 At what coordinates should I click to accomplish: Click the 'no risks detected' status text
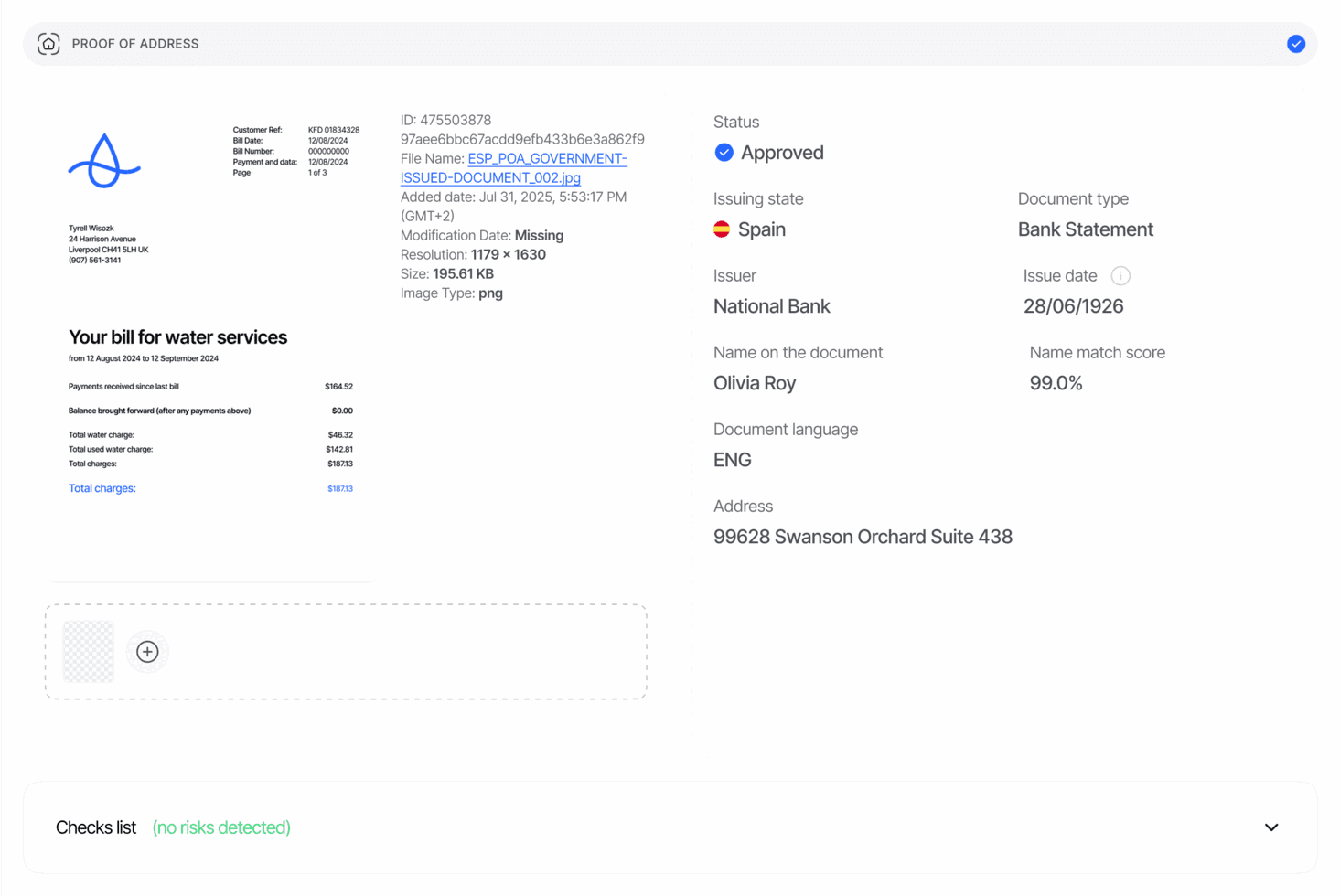click(221, 827)
